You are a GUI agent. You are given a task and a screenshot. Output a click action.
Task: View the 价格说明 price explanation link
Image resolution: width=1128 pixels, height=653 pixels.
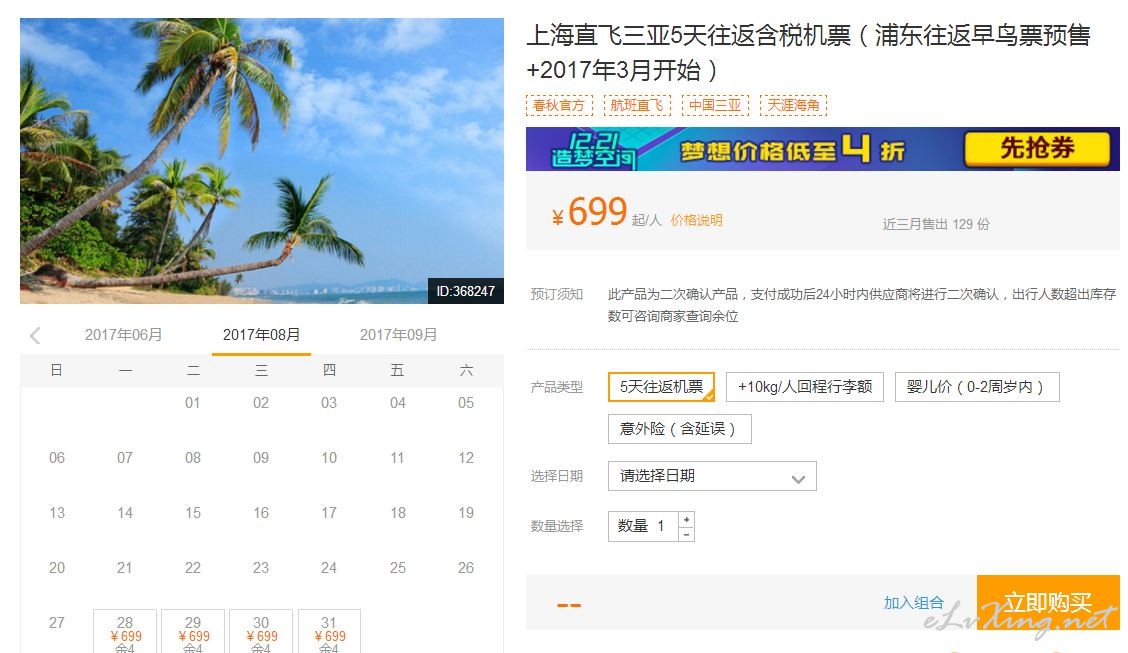[x=696, y=220]
